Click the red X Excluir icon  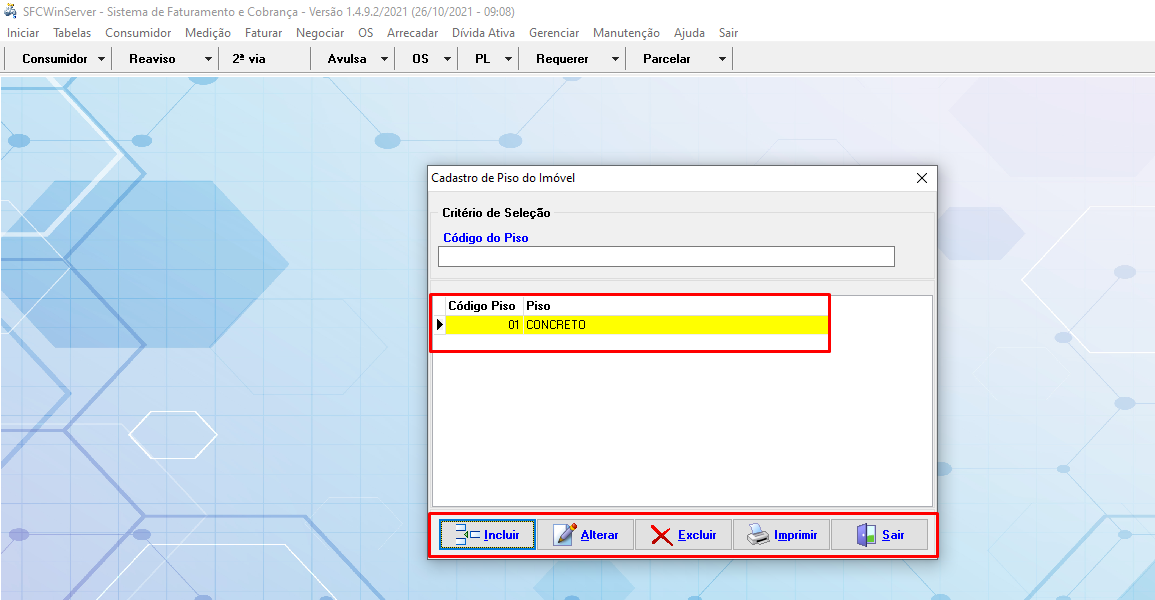pos(661,535)
